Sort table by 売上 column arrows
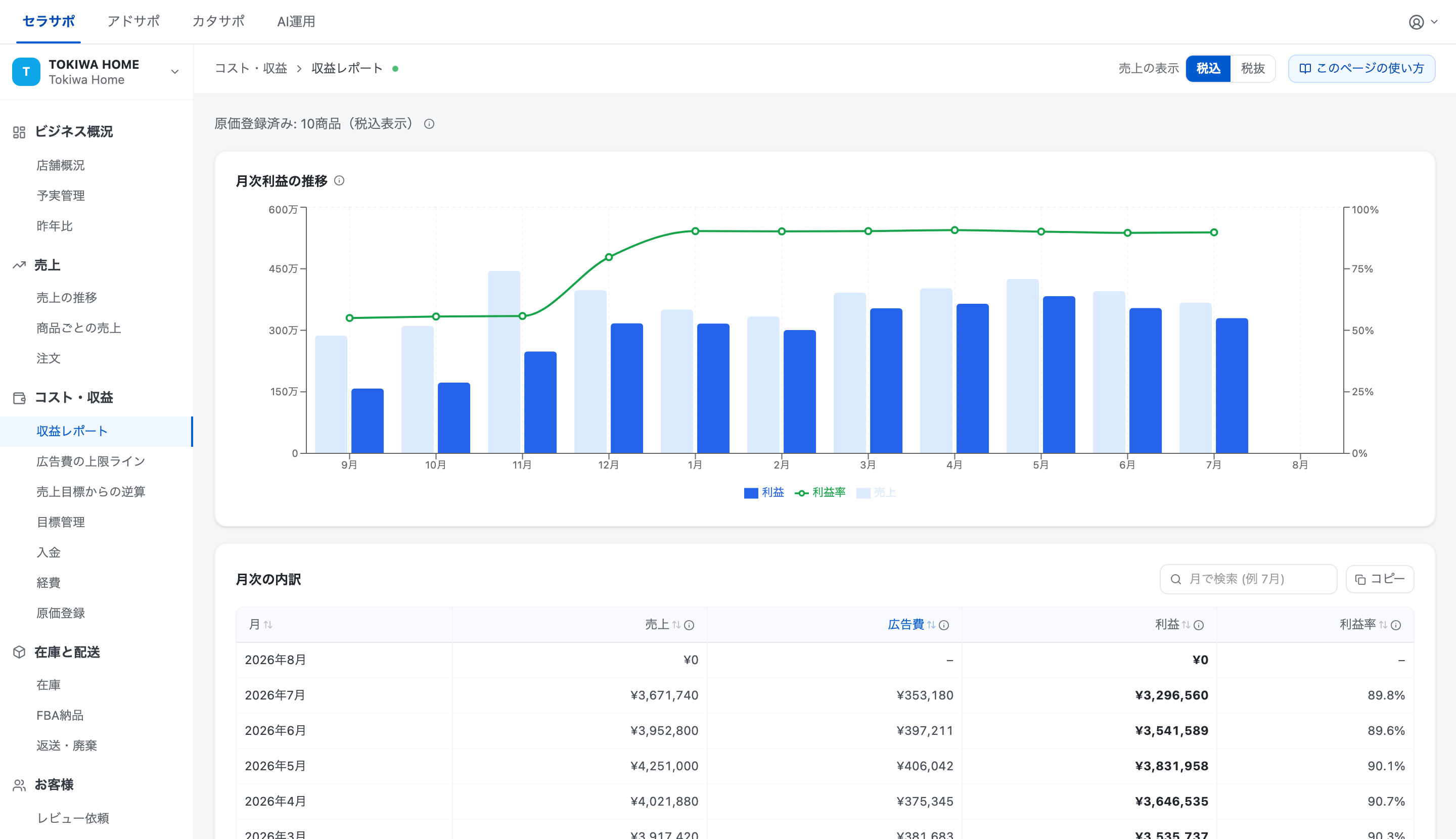Image resolution: width=1456 pixels, height=839 pixels. [676, 625]
